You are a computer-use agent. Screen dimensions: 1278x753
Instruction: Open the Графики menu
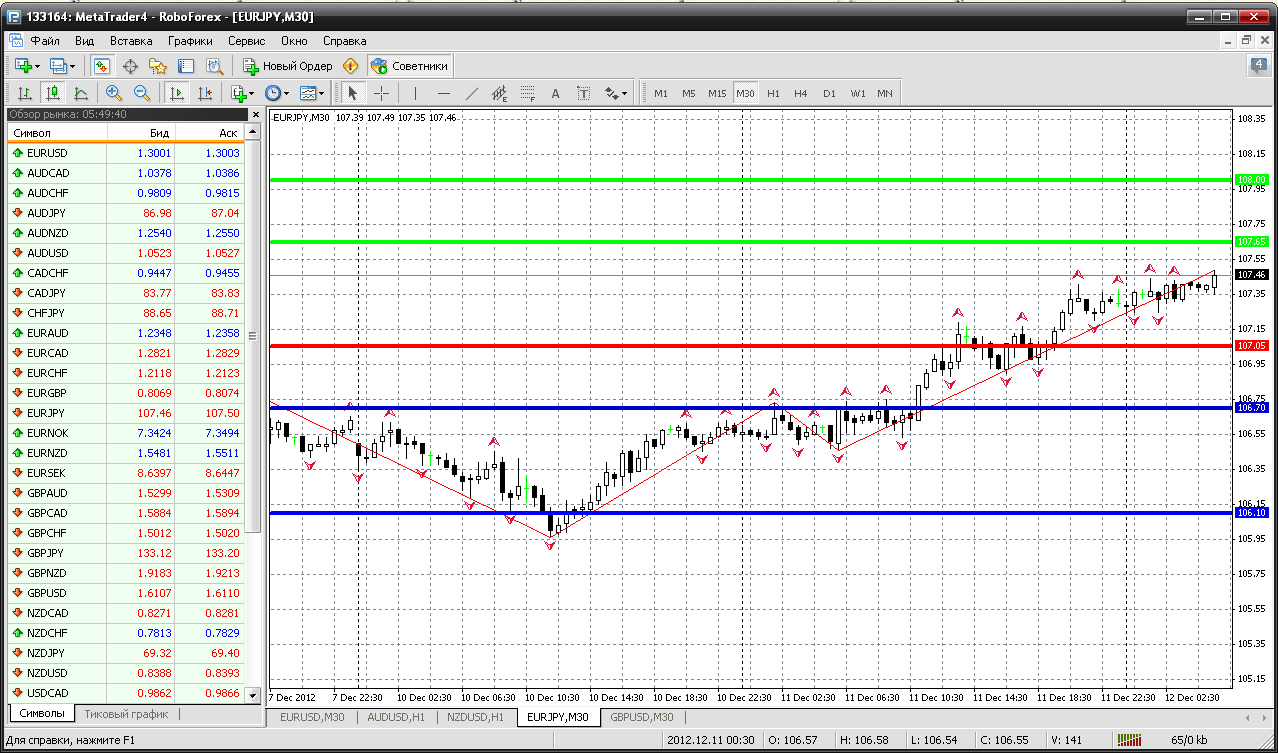pyautogui.click(x=190, y=41)
